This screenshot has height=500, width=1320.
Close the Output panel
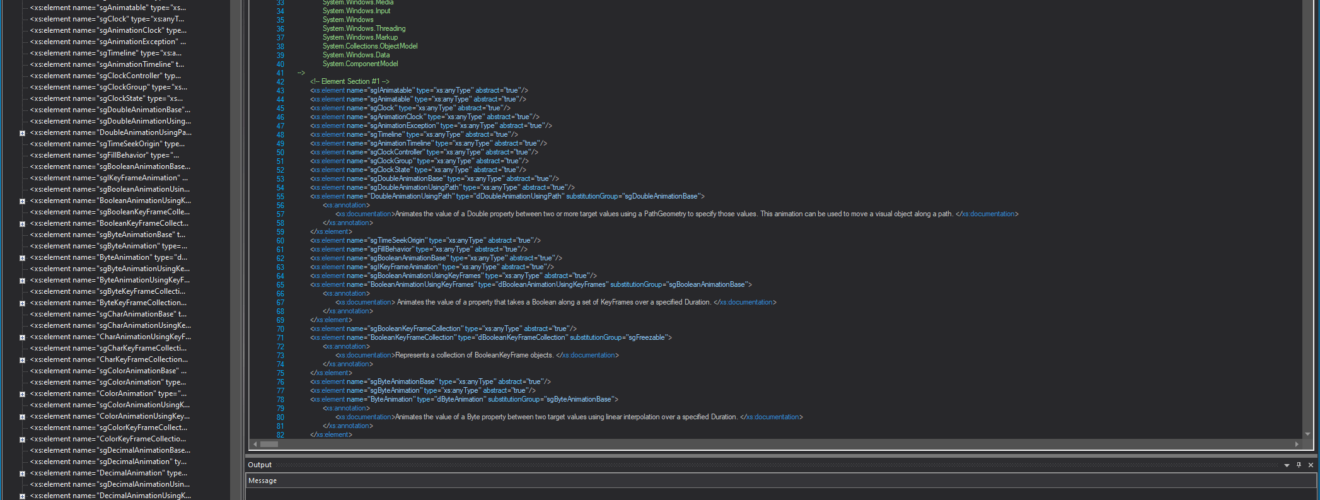[x=1310, y=465]
